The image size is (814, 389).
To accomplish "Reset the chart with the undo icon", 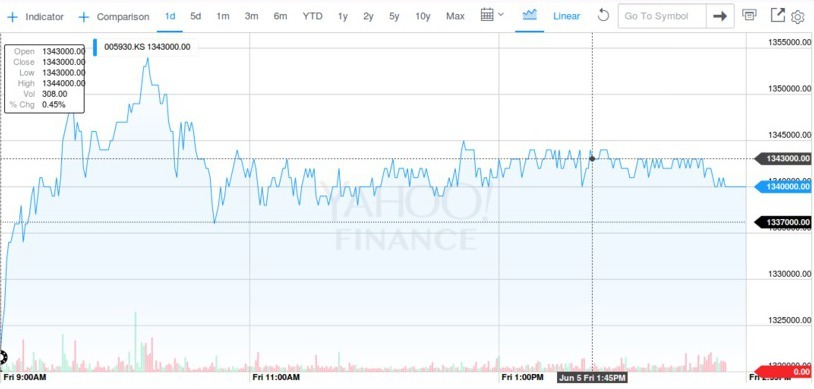I will click(x=603, y=16).
